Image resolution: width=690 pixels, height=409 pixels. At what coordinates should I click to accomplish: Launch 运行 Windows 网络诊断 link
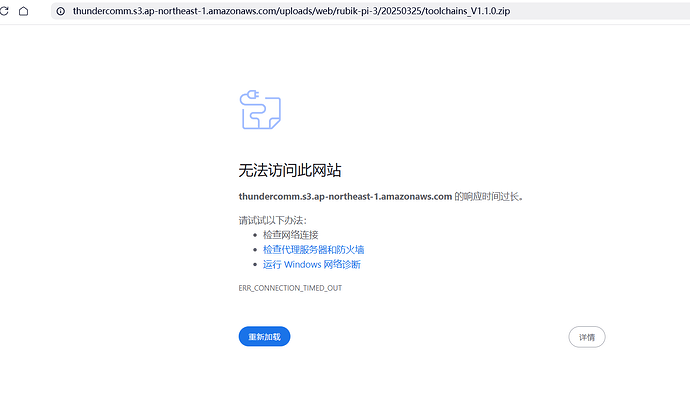pyautogui.click(x=311, y=264)
